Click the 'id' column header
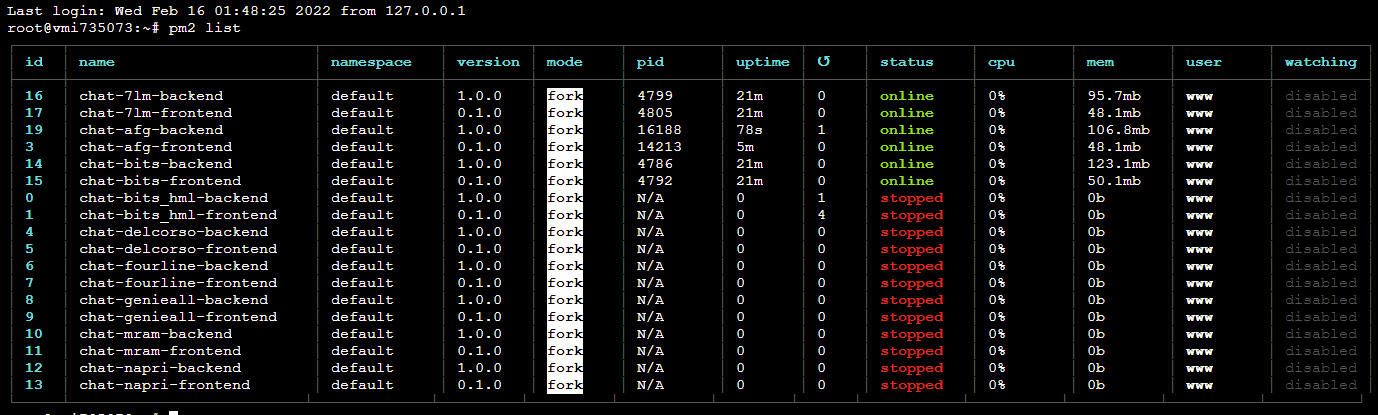Image resolution: width=1378 pixels, height=415 pixels. pos(34,62)
